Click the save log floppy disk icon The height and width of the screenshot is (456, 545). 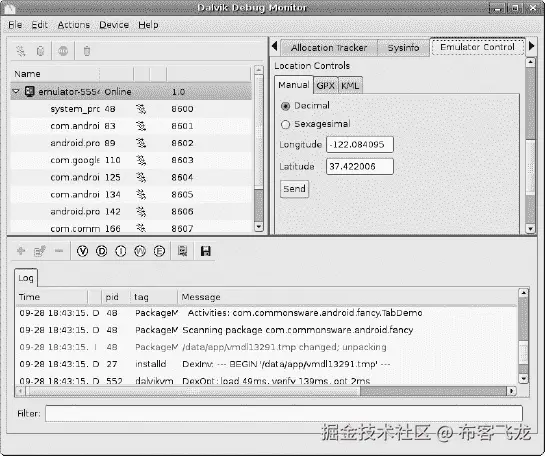click(206, 251)
